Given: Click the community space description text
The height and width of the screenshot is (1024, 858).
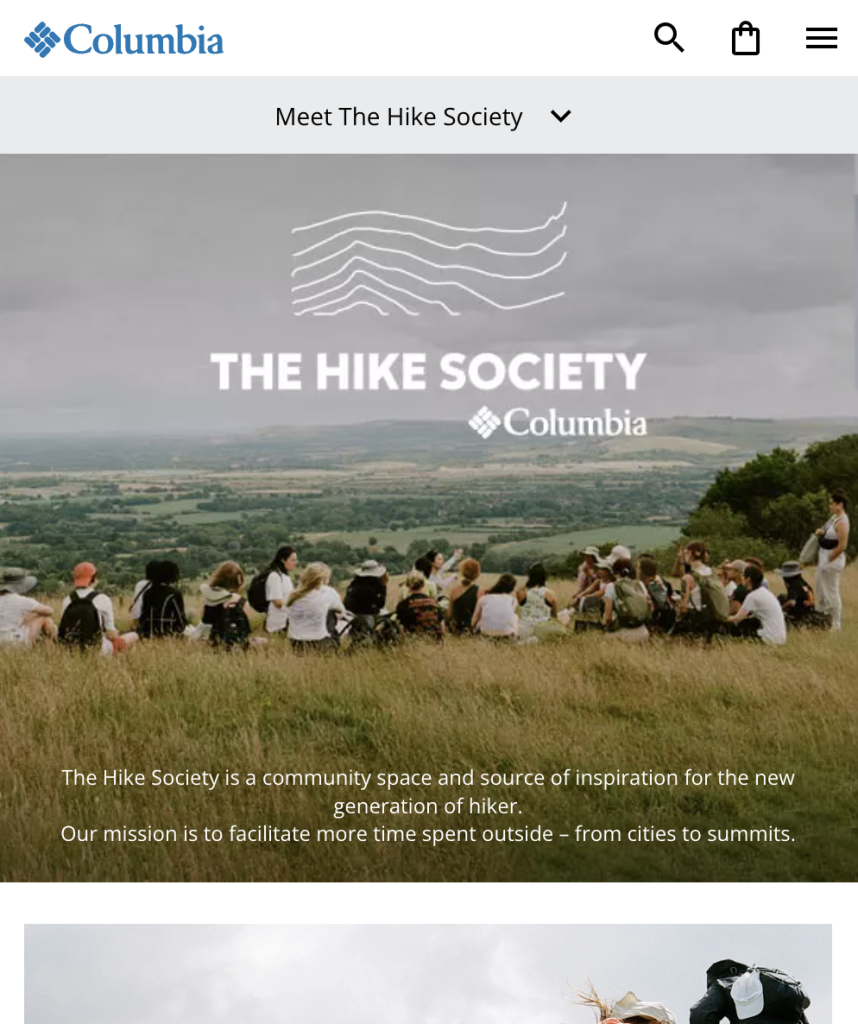Looking at the screenshot, I should pyautogui.click(x=428, y=792).
